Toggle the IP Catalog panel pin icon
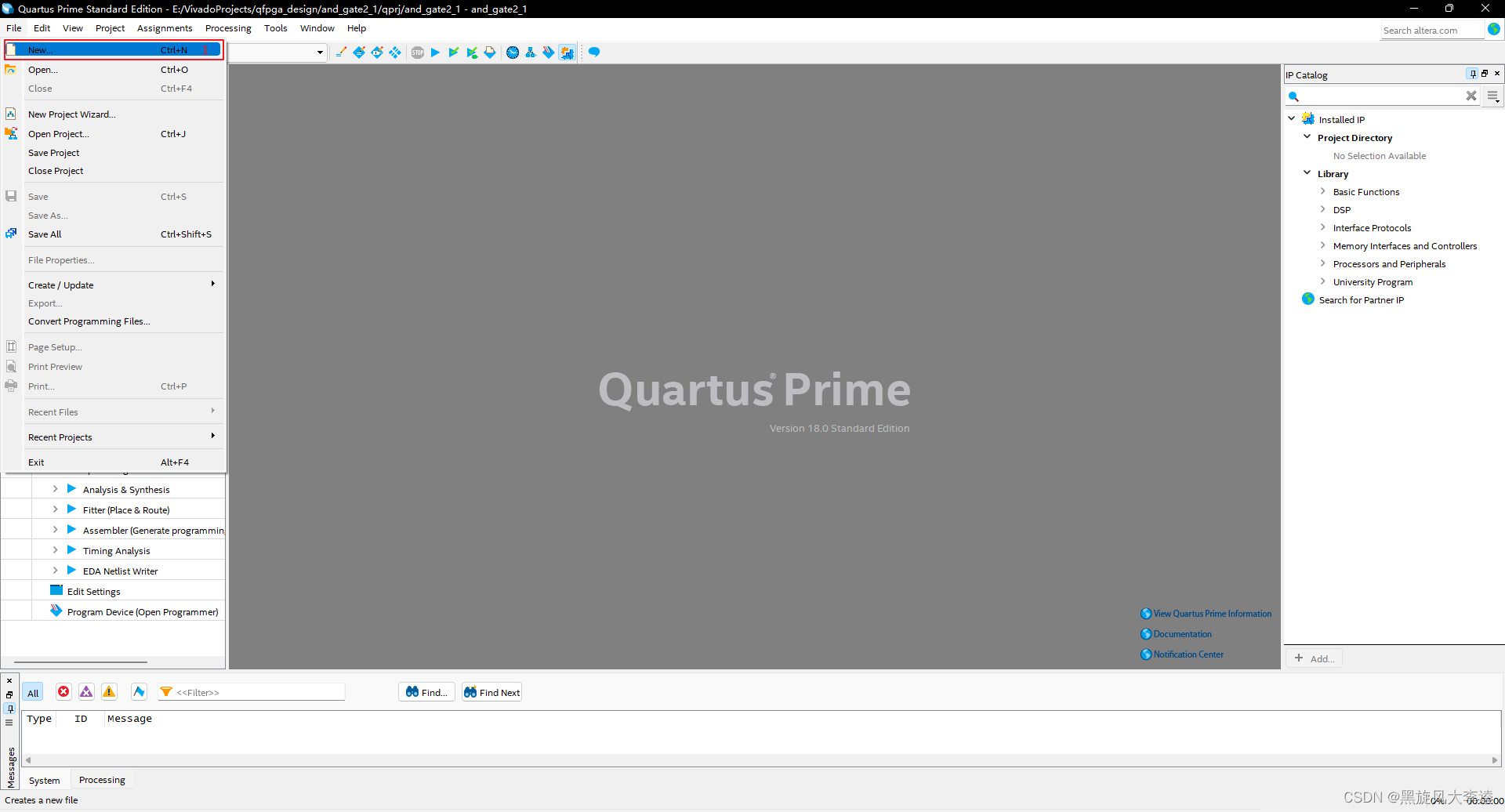Image resolution: width=1505 pixels, height=812 pixels. [1473, 74]
